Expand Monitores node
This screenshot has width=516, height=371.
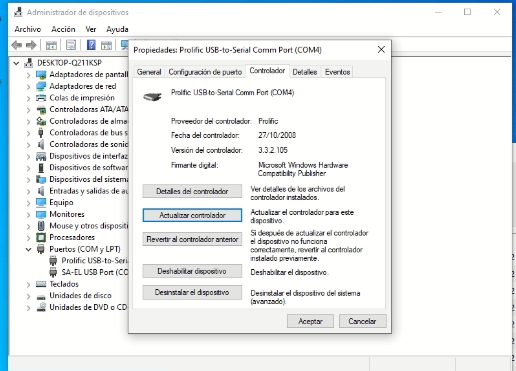[29, 214]
